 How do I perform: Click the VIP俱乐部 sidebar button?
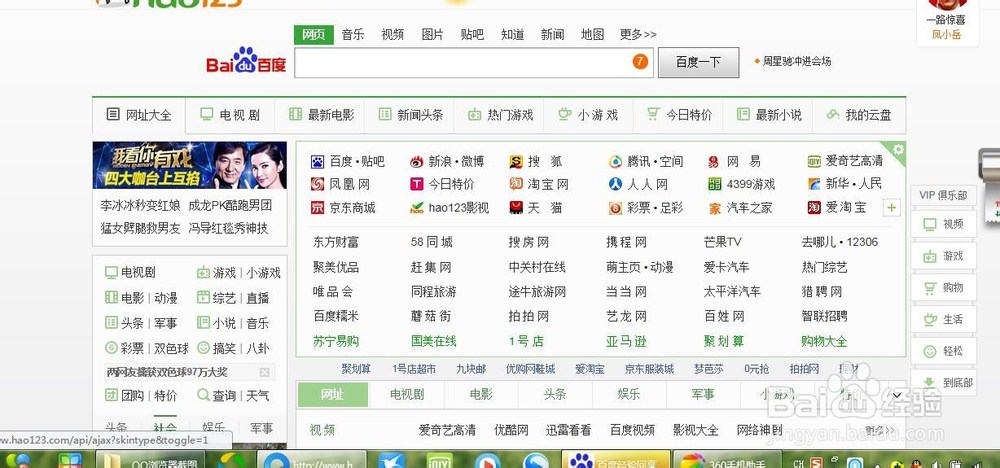[943, 196]
